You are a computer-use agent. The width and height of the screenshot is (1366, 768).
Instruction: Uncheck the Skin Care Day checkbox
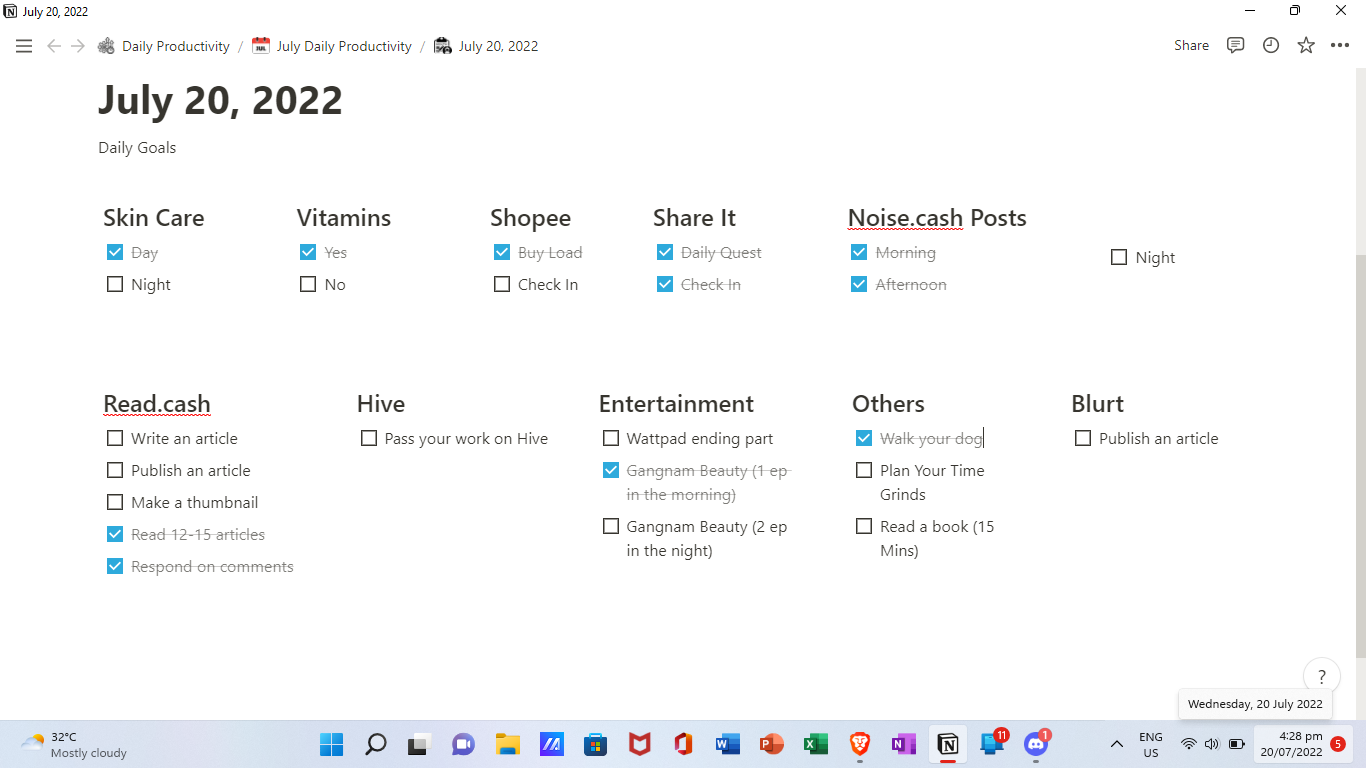pyautogui.click(x=115, y=252)
